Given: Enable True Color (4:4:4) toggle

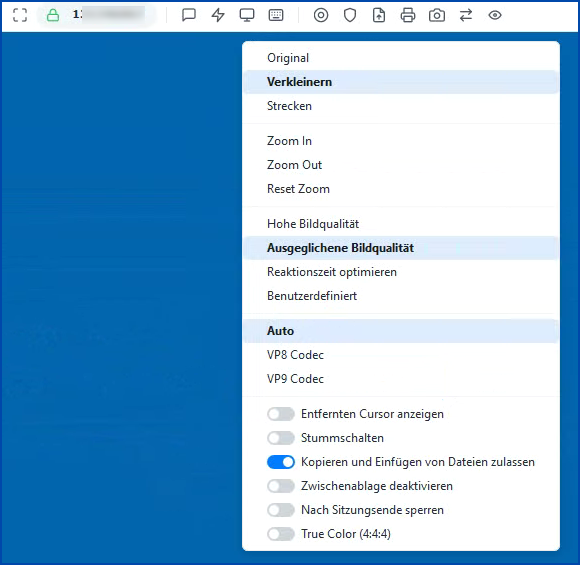Looking at the screenshot, I should tap(281, 534).
